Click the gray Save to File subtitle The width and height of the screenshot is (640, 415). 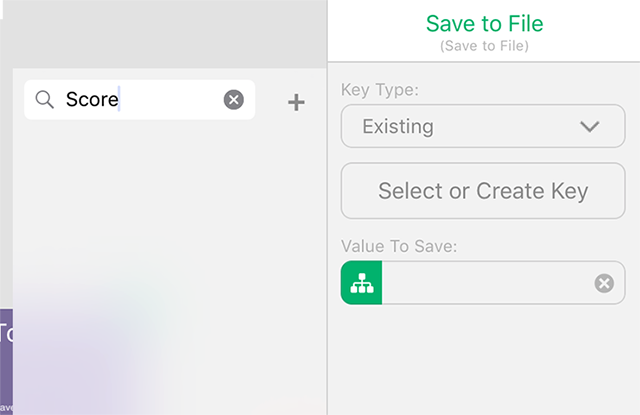tap(484, 46)
